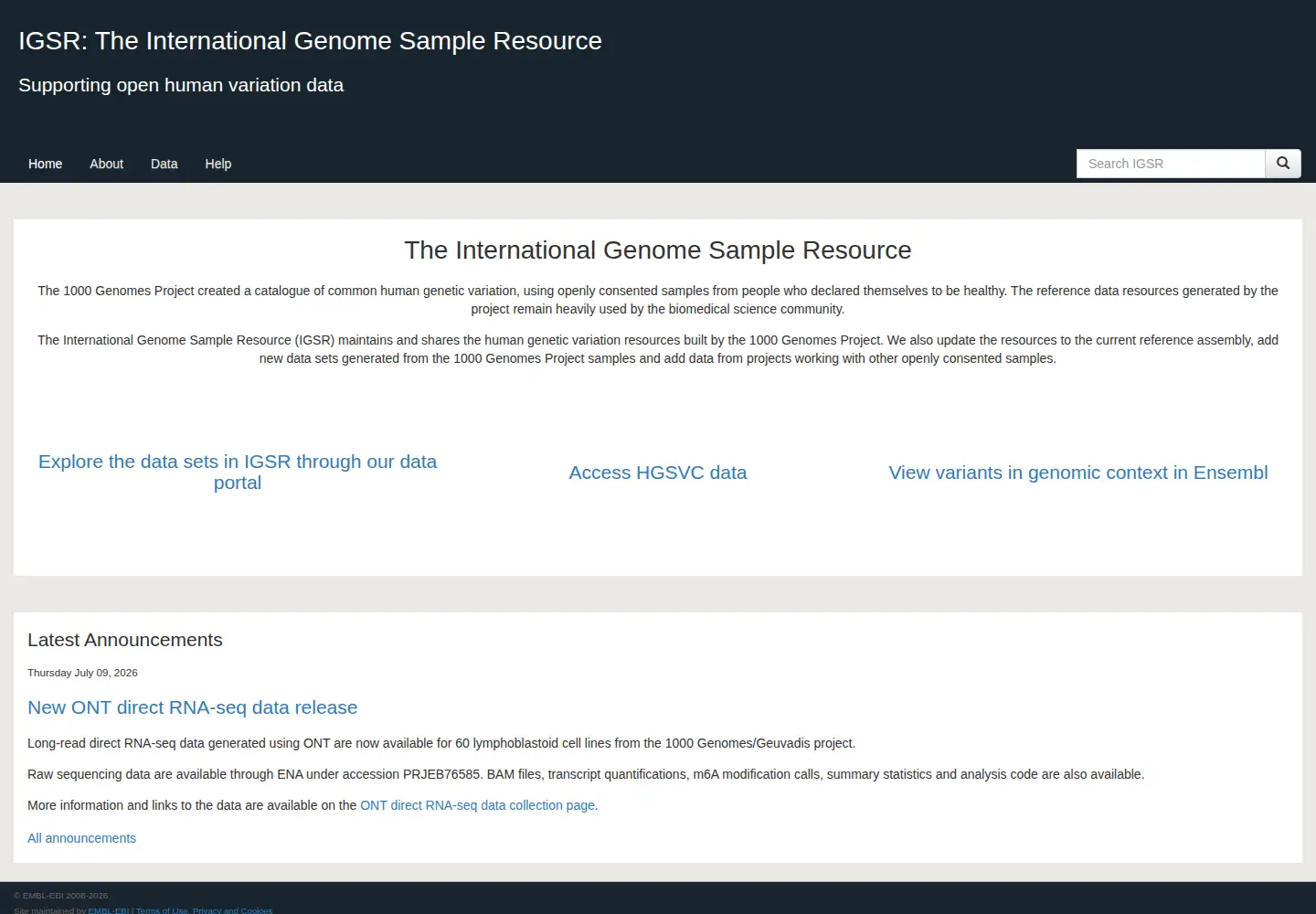Image resolution: width=1316 pixels, height=914 pixels.
Task: Open the Home menu item
Action: [46, 164]
